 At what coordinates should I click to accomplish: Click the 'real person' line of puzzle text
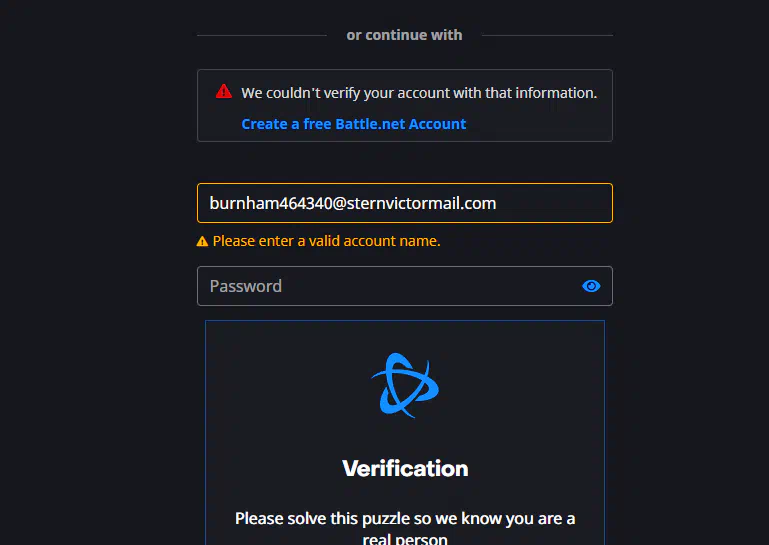click(405, 539)
